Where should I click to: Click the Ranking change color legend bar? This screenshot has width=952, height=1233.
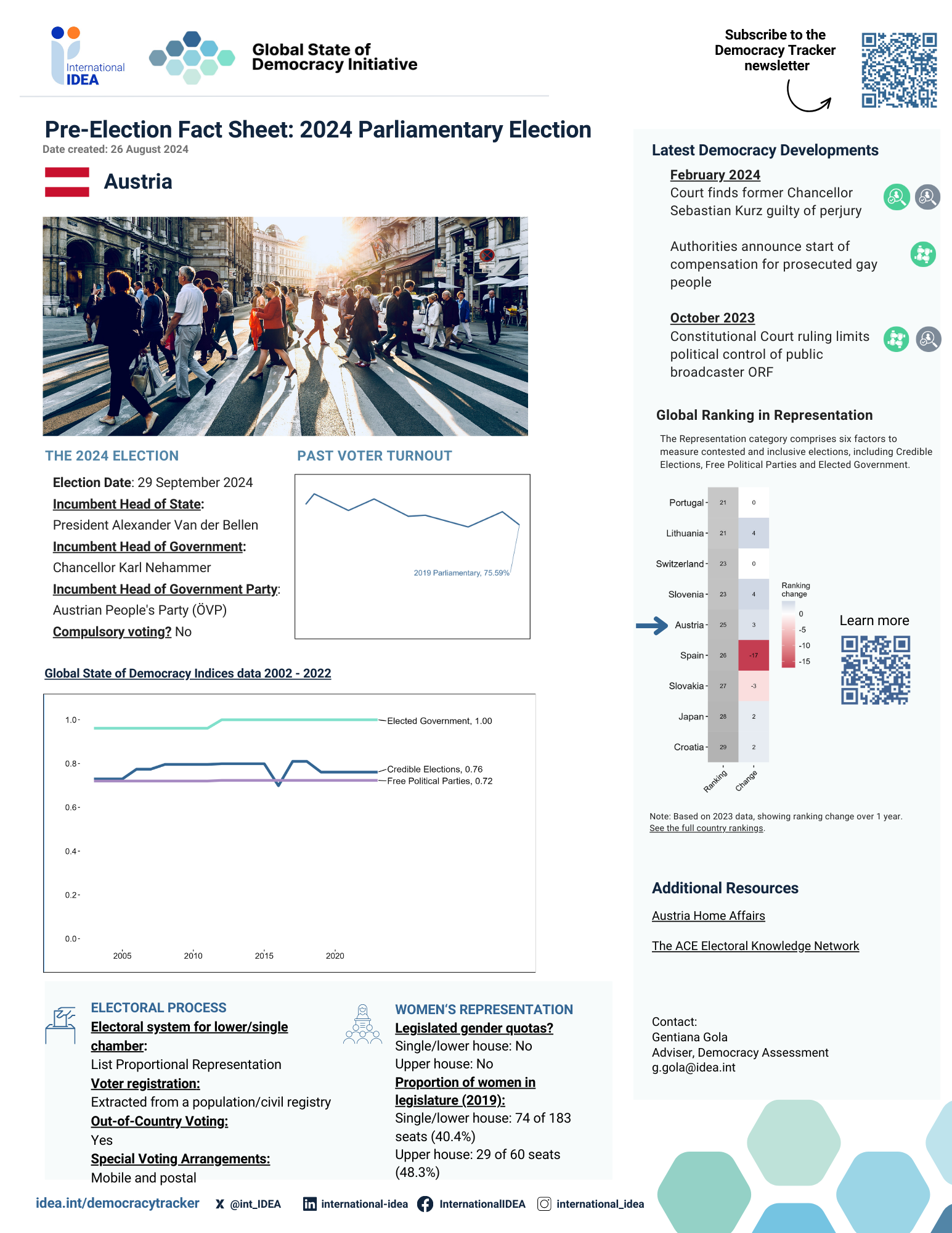pos(788,634)
